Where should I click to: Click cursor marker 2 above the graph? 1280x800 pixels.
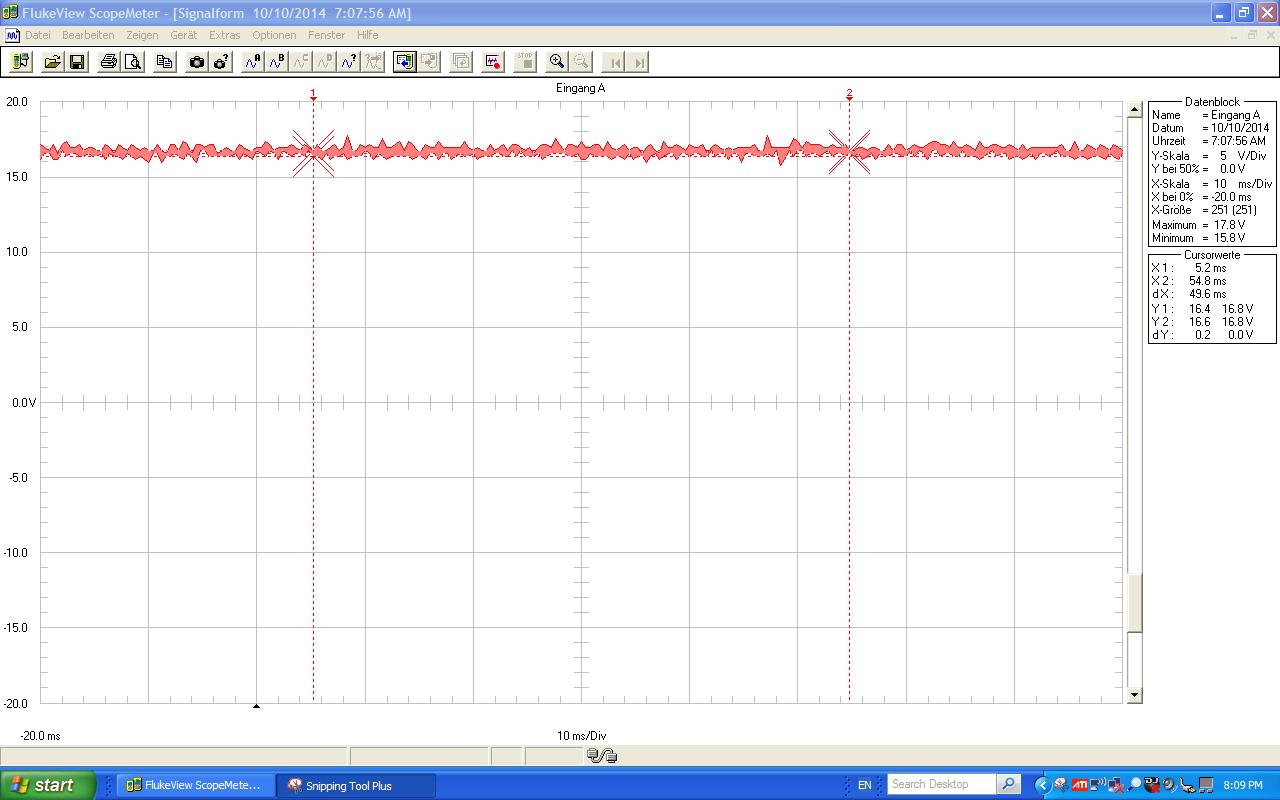pos(849,94)
